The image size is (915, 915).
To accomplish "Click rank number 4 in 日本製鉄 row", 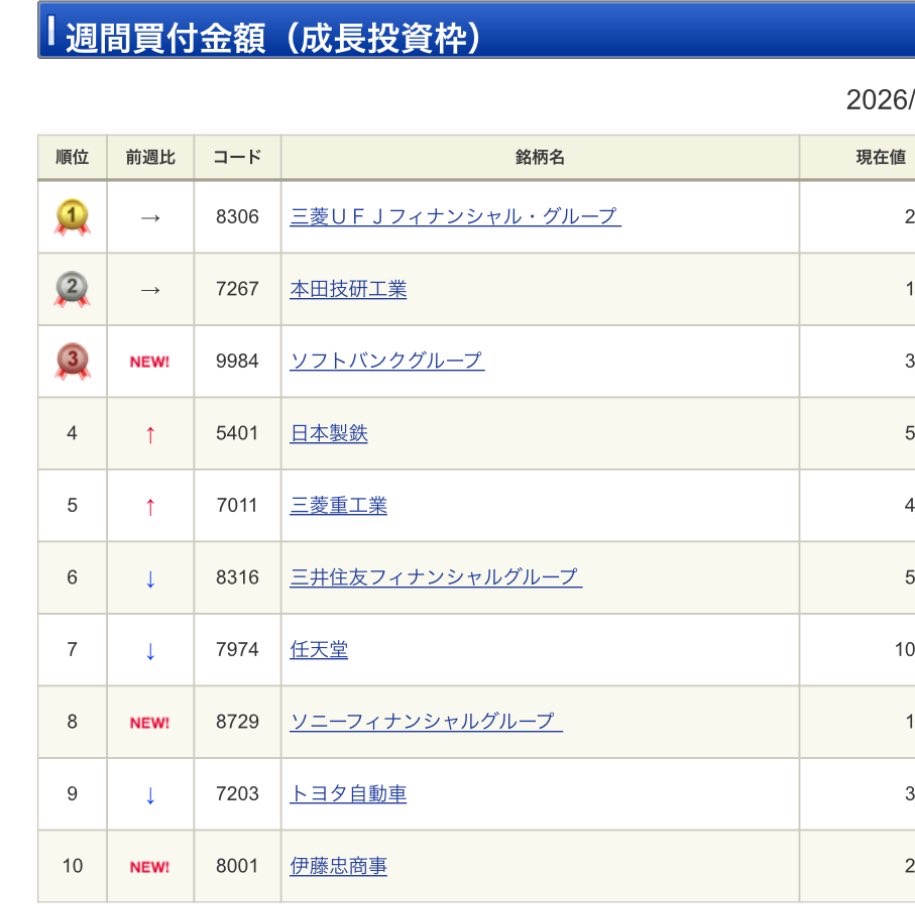I will (x=72, y=433).
